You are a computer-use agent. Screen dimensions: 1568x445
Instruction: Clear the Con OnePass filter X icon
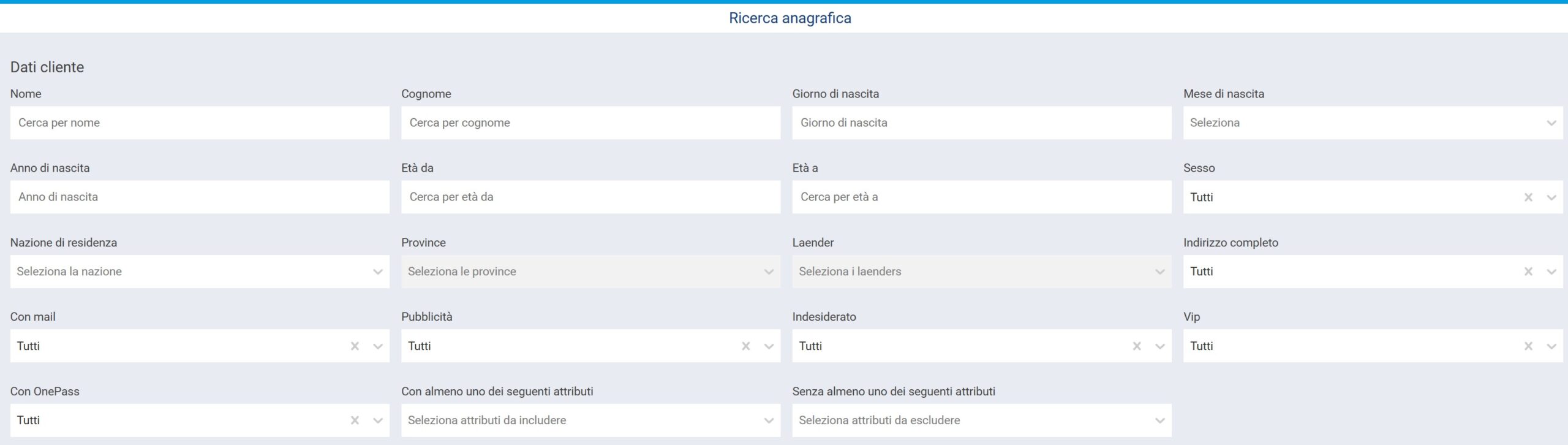pos(355,420)
